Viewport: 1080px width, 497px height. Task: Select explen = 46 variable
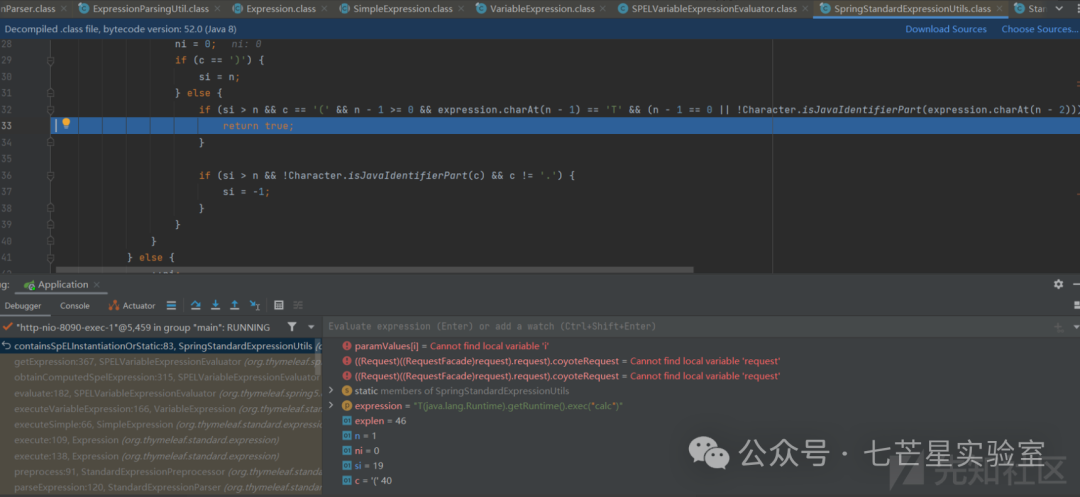[x=374, y=421]
